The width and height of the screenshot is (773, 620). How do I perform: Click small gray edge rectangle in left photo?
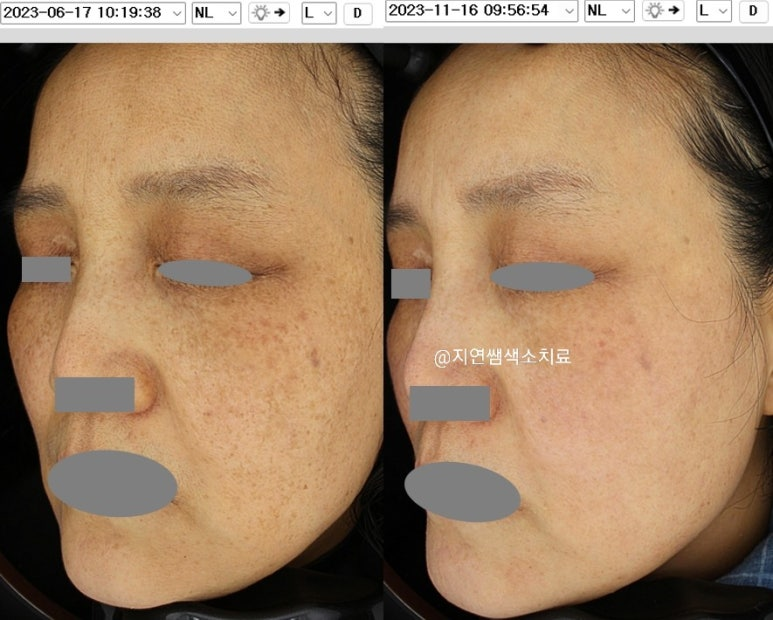[46, 269]
